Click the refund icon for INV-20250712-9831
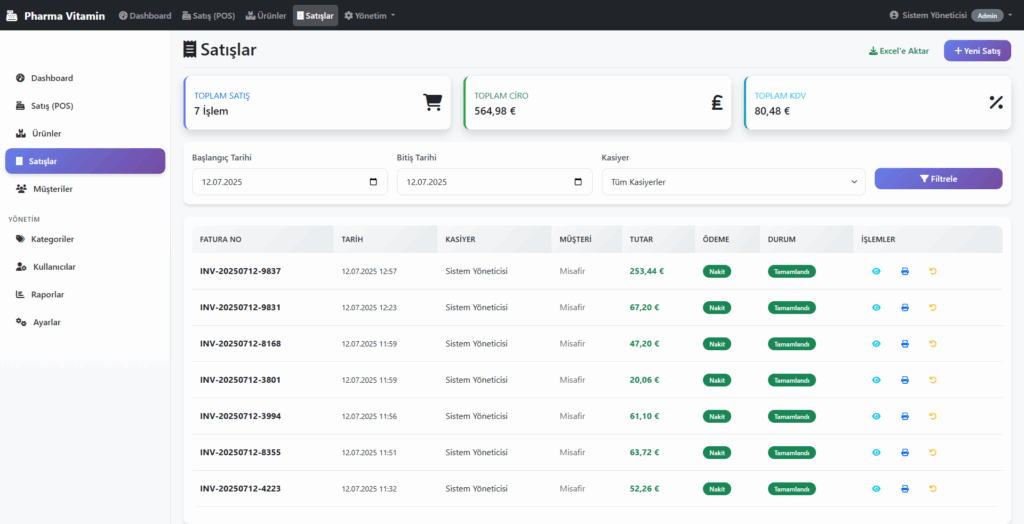 coord(933,307)
